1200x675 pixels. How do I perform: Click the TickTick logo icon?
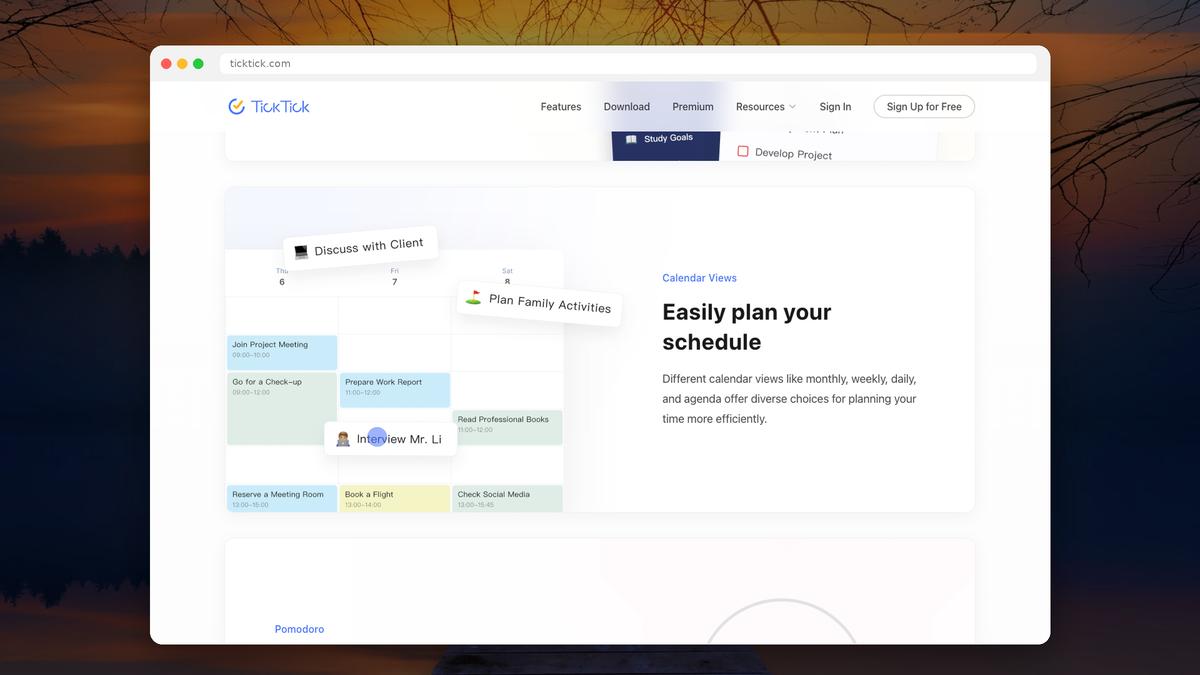[237, 106]
